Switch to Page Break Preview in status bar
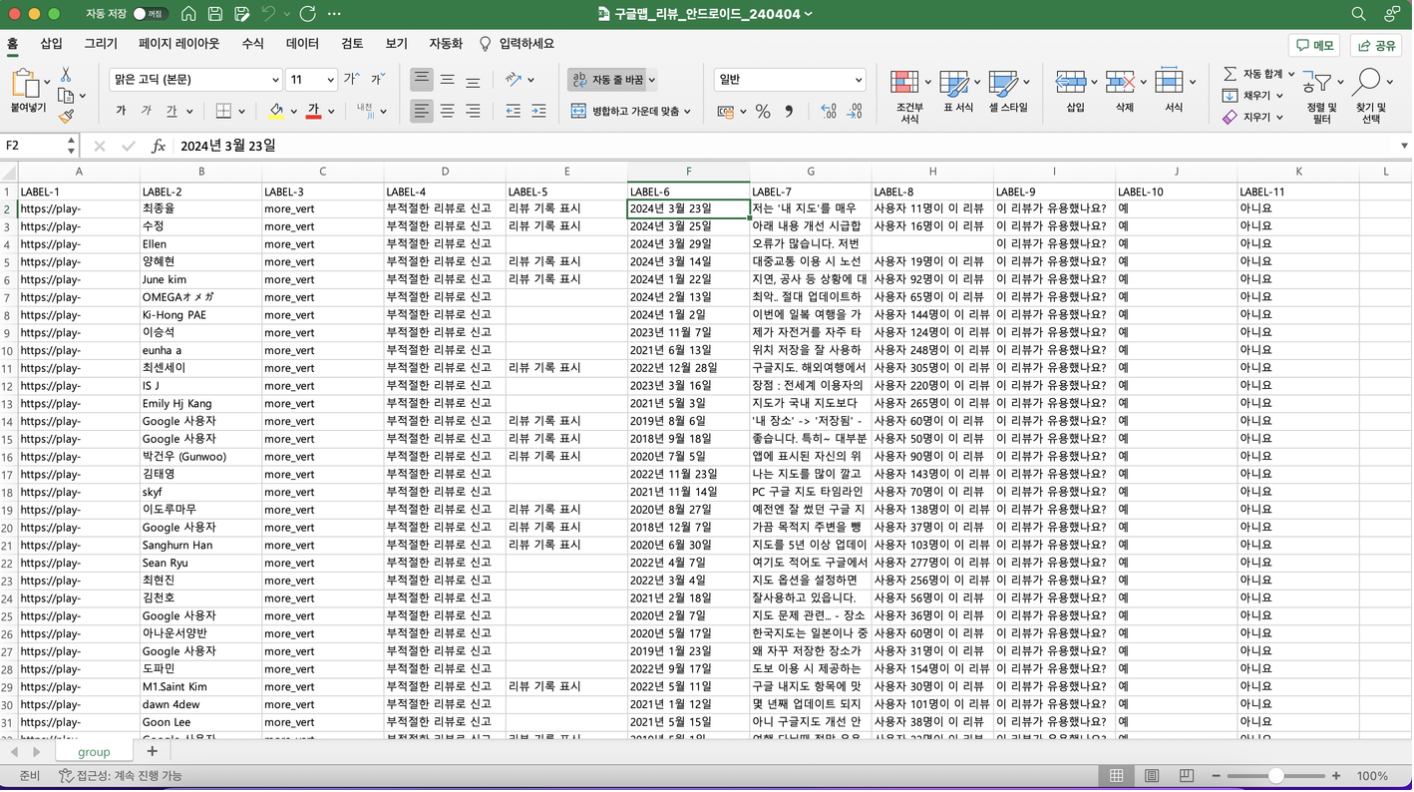Screen dimensions: 1414x792 [1186, 776]
